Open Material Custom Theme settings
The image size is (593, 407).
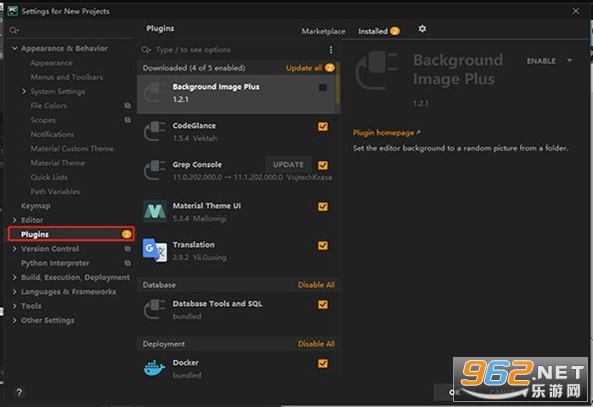pos(72,149)
